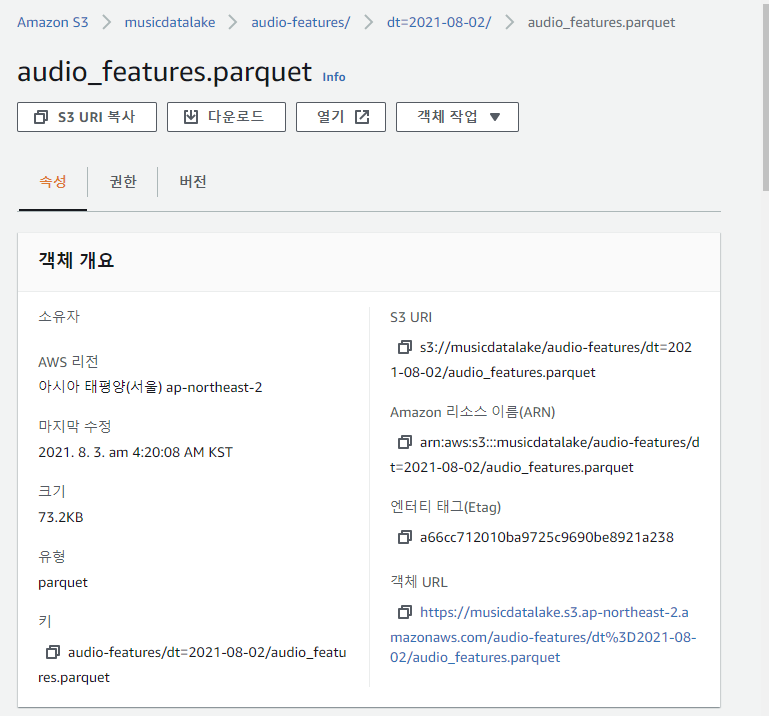The width and height of the screenshot is (769, 716).
Task: Navigate to audio-features/ breadcrumb folder
Action: click(x=301, y=23)
